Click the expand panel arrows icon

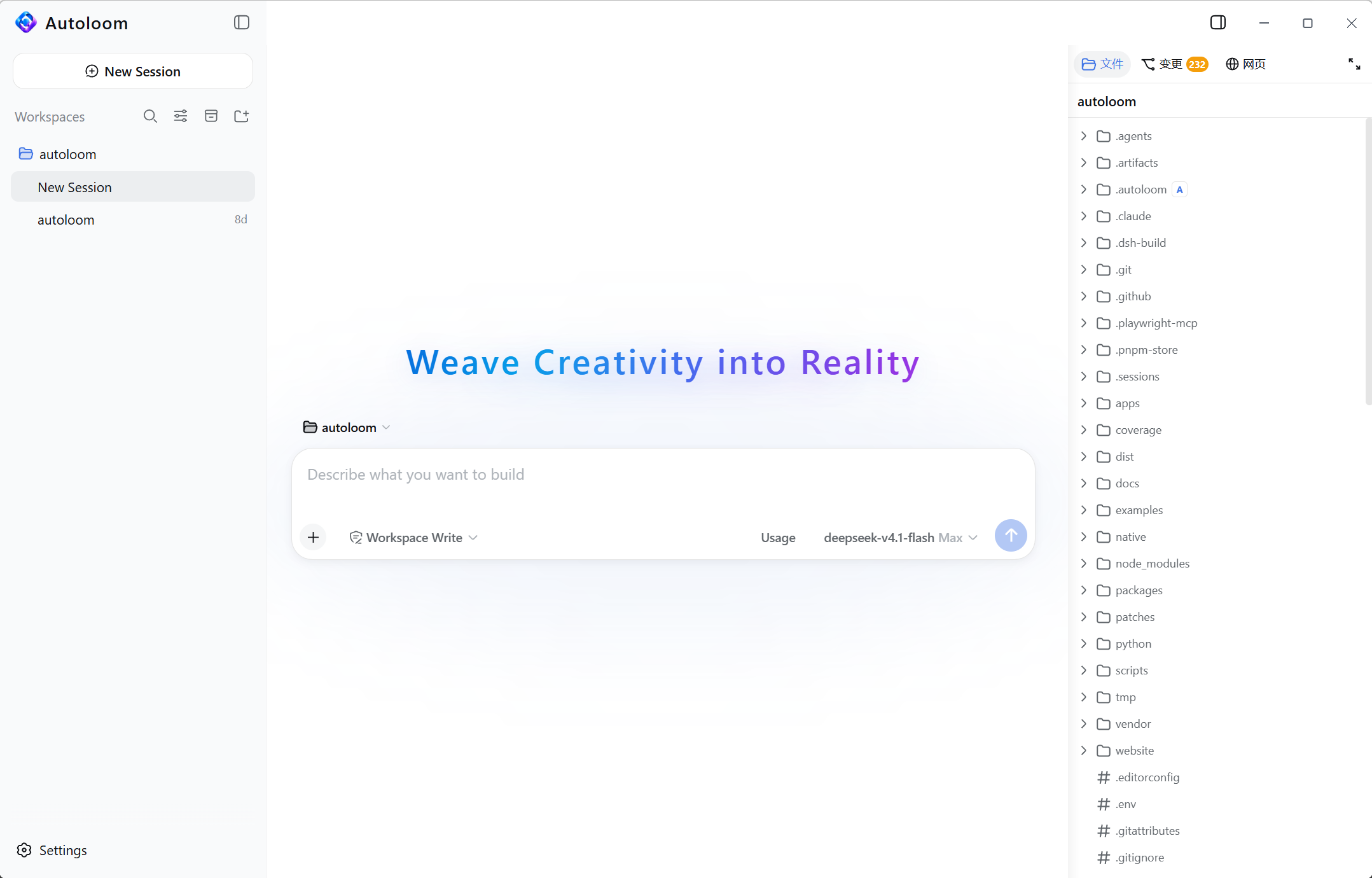tap(1354, 64)
